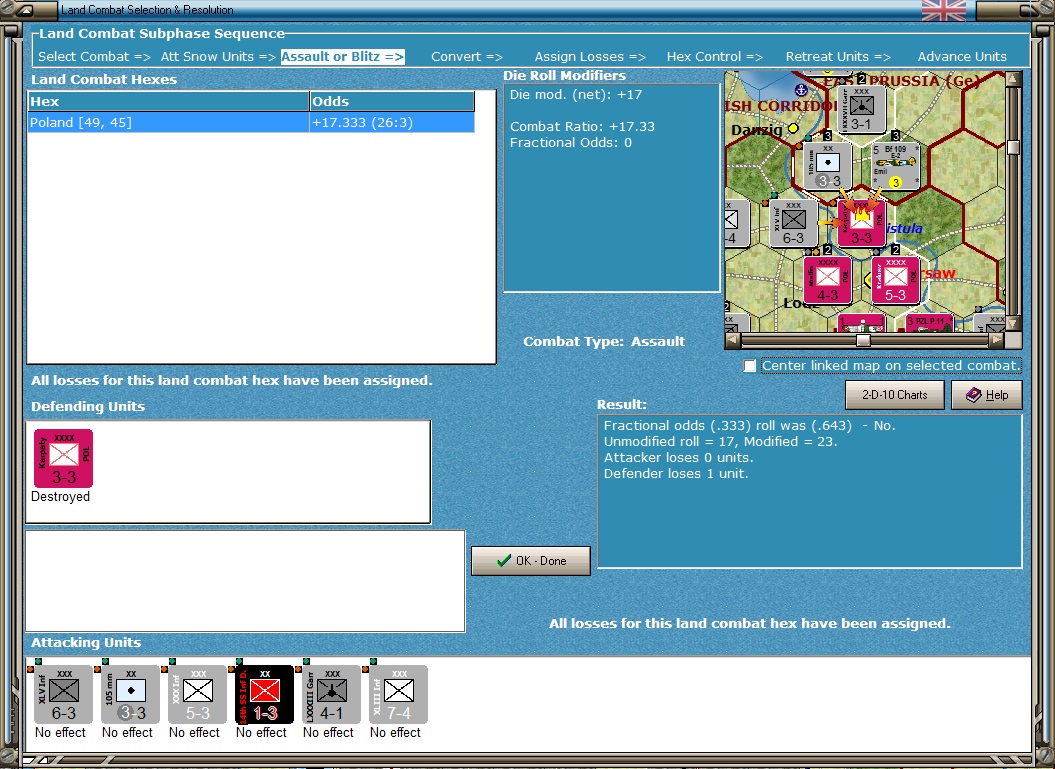Screen dimensions: 1055x769
Task: Click the Bf 109 Emil fighter counter on map
Action: click(896, 166)
